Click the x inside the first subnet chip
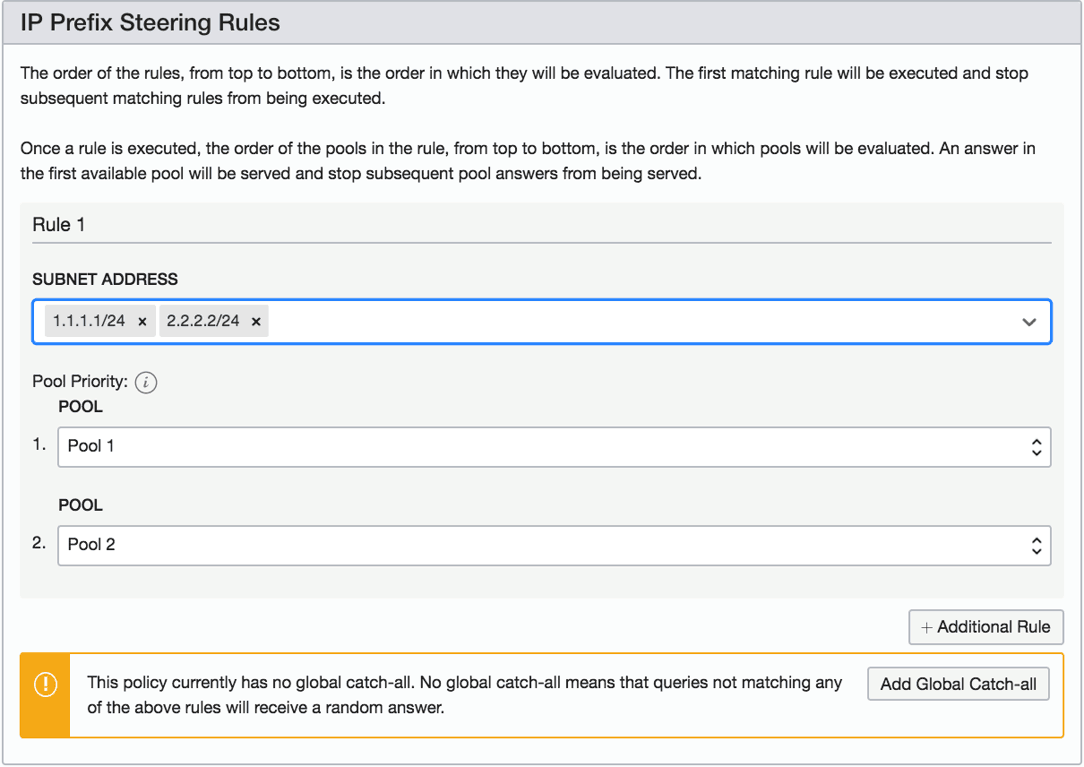This screenshot has width=1084, height=767. click(x=141, y=322)
